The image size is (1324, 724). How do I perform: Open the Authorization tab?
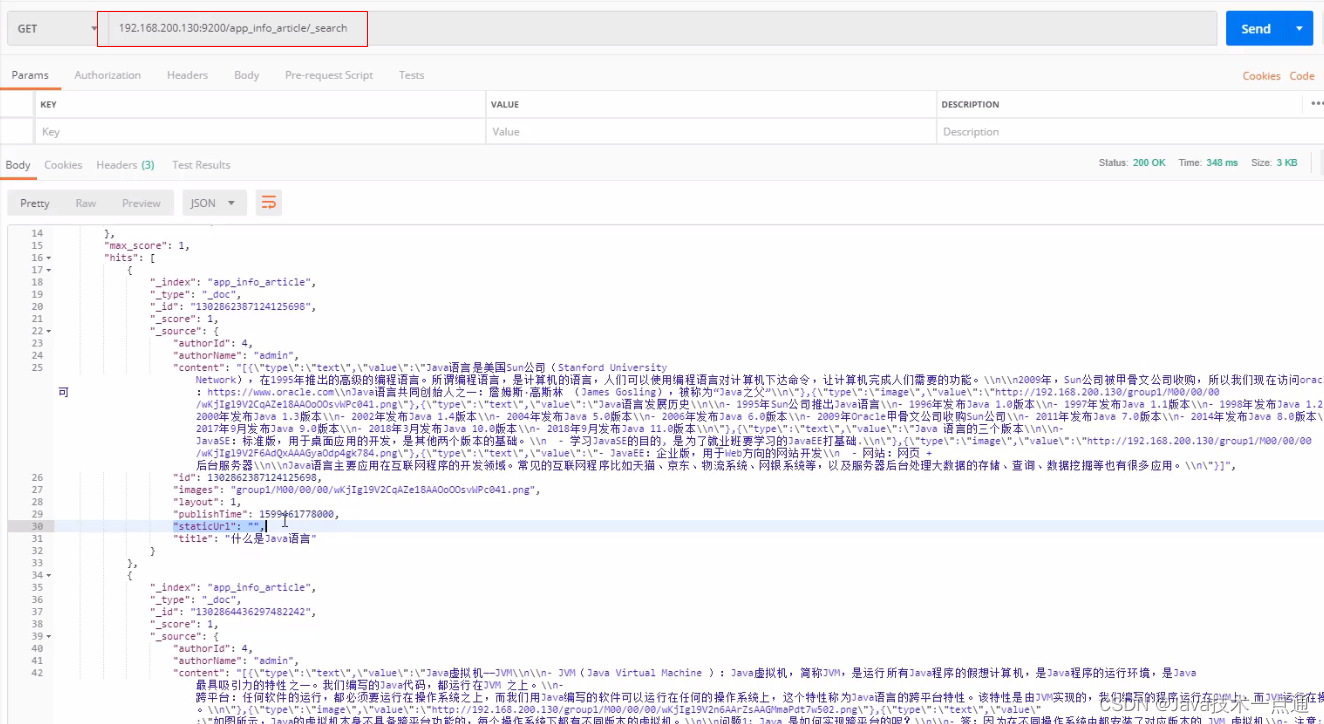point(107,75)
